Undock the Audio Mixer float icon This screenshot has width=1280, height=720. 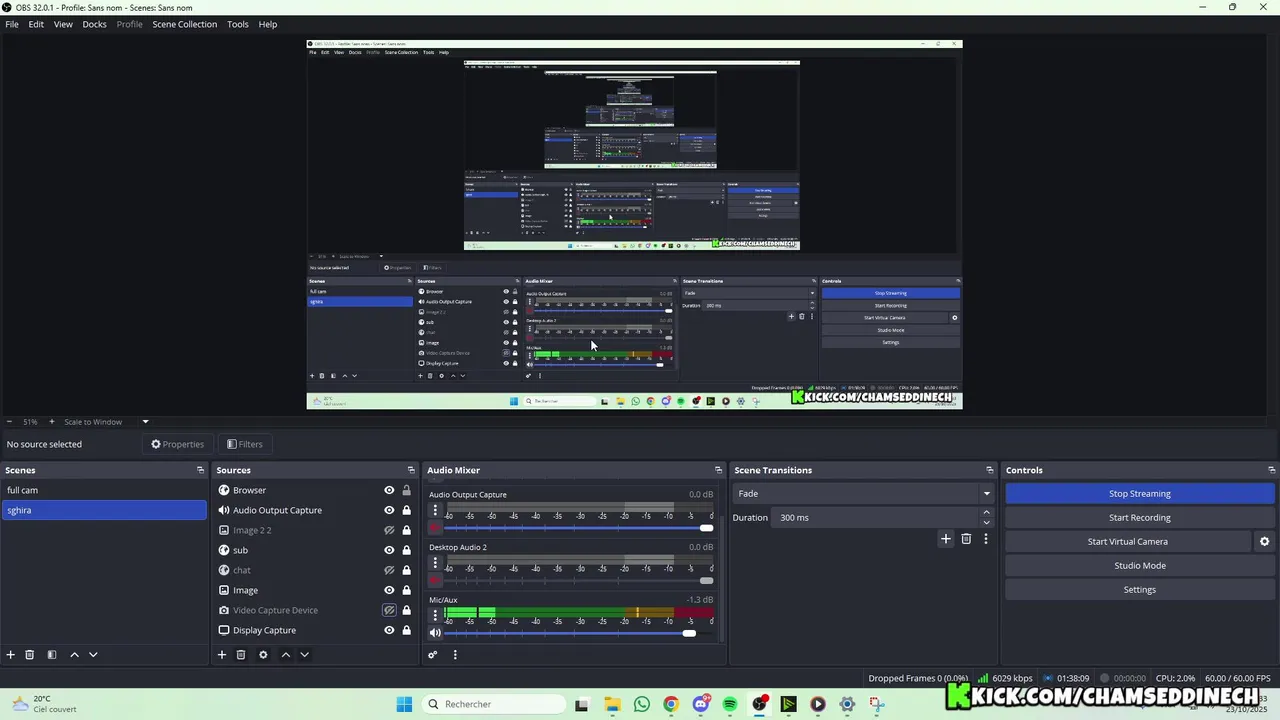[717, 470]
